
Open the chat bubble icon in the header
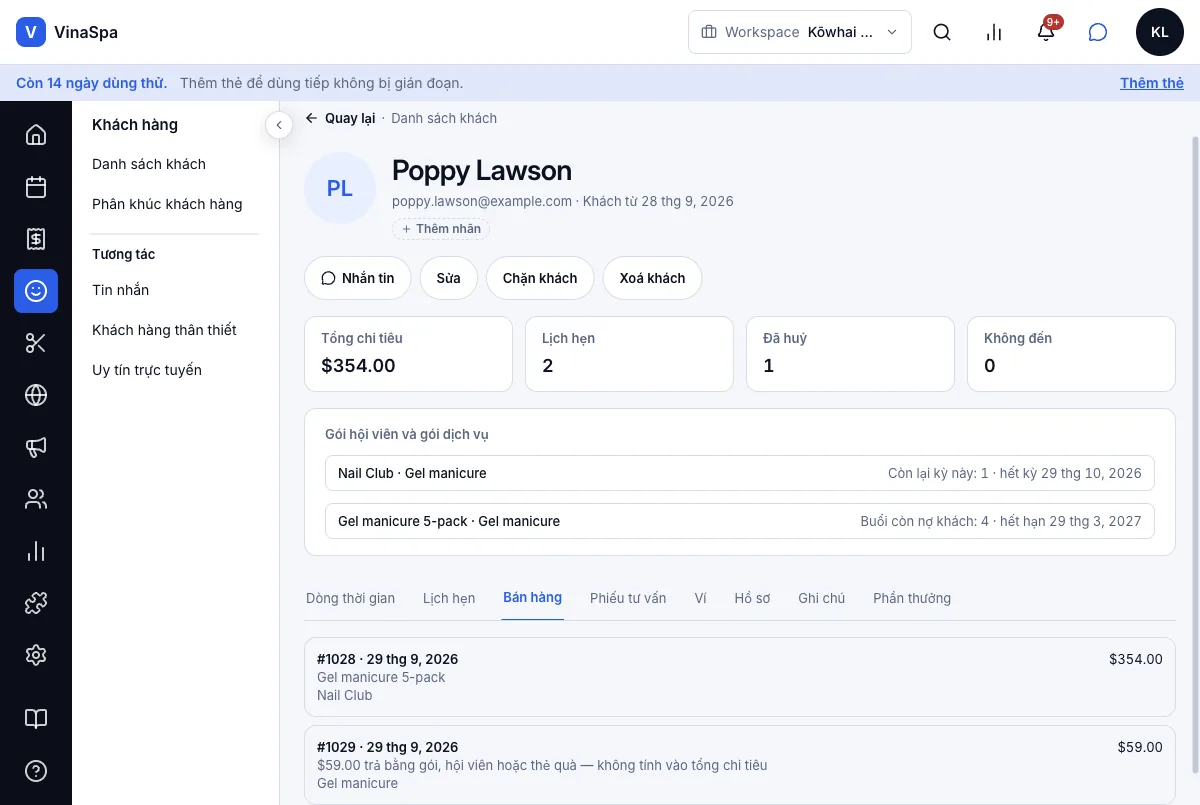coord(1098,32)
